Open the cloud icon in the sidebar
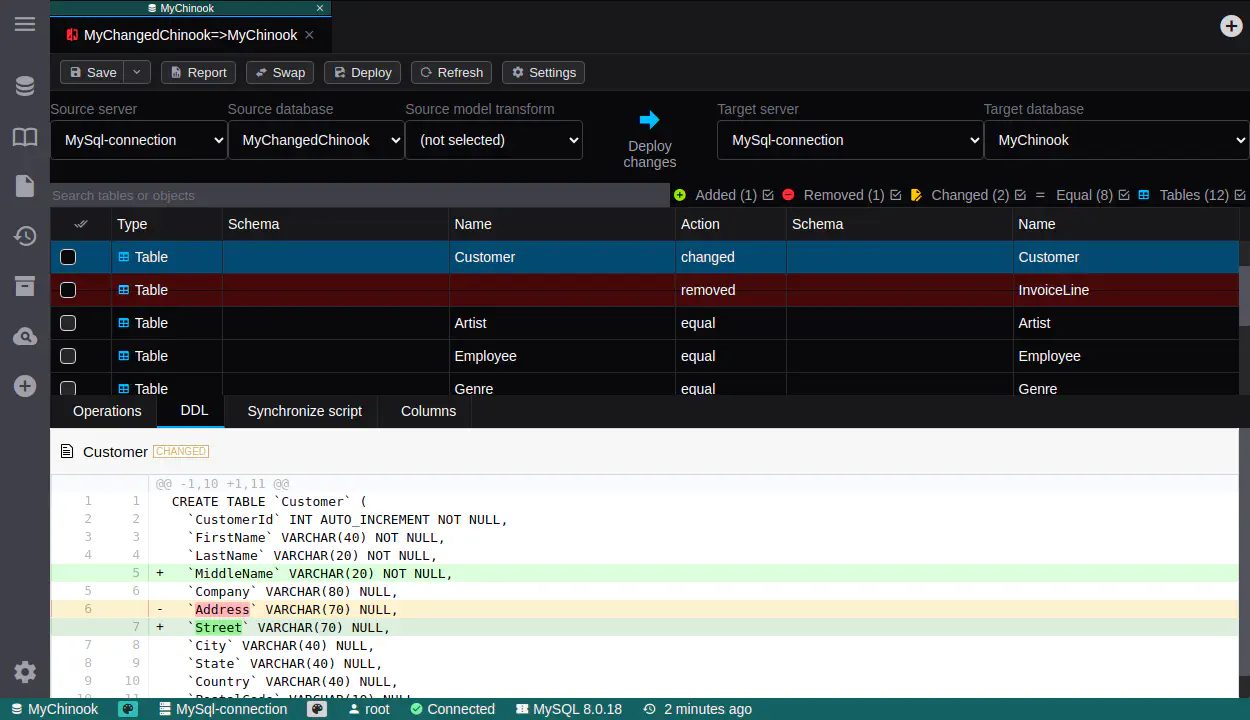The width and height of the screenshot is (1250, 720). [x=25, y=337]
